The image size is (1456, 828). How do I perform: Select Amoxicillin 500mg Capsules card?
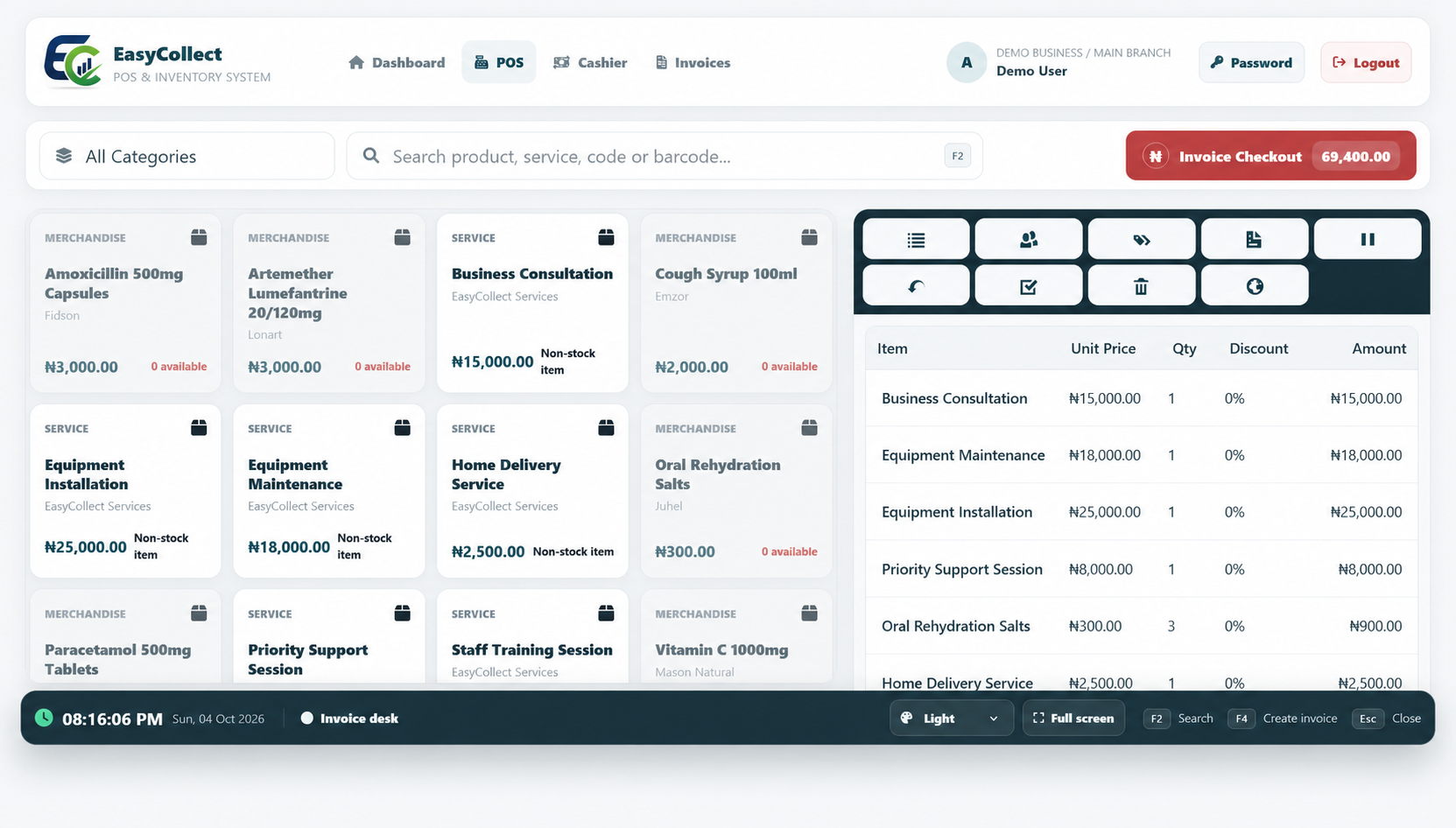(125, 303)
